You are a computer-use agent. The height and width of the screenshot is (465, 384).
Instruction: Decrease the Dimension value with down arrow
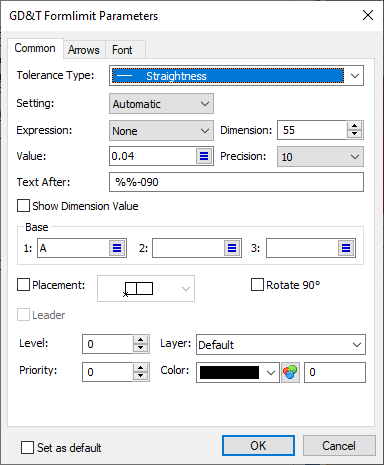pos(355,134)
